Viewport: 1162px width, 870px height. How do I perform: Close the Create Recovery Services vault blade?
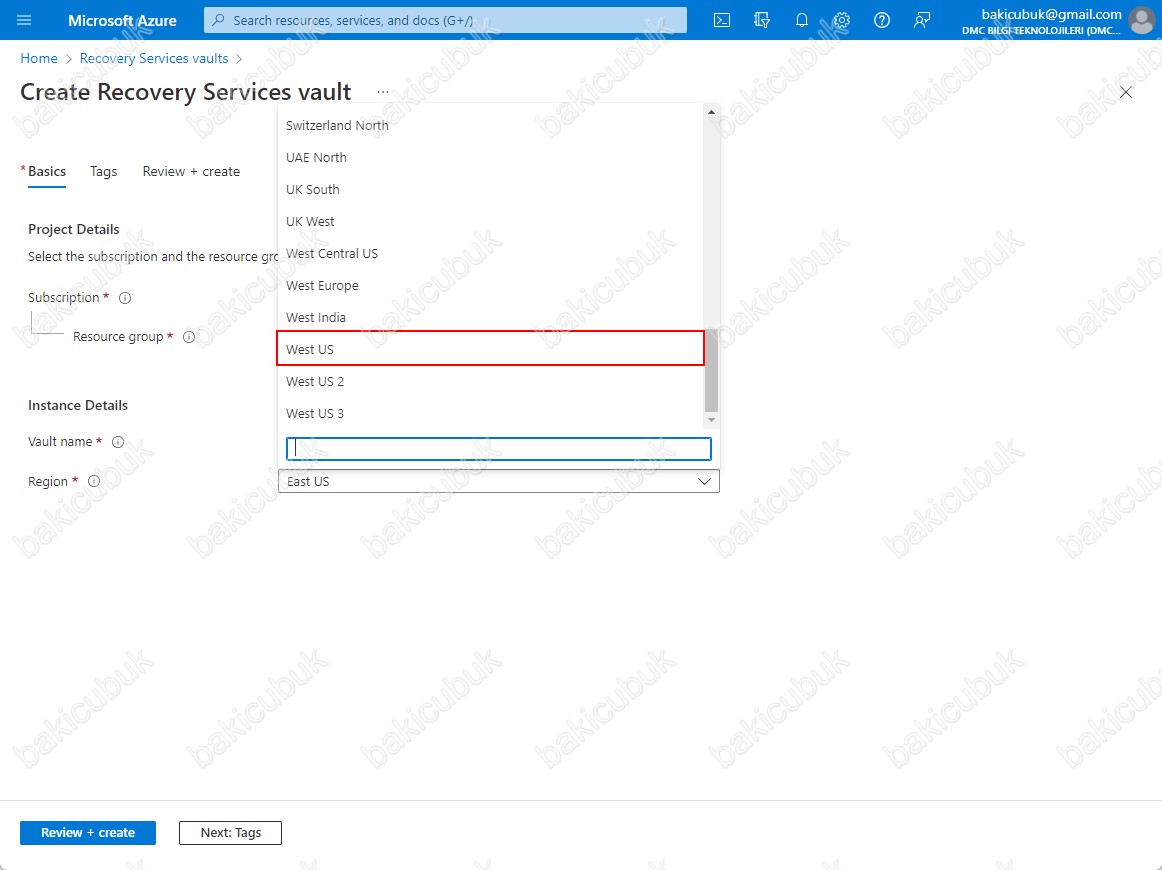(x=1126, y=93)
